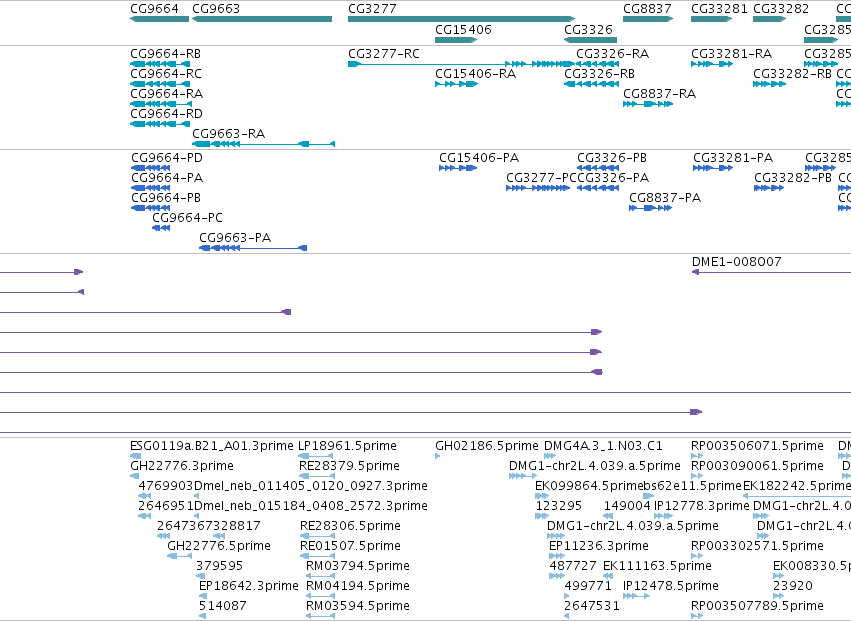Select the CG8837 gene bar
Screen dimensions: 851x621
coord(648,19)
